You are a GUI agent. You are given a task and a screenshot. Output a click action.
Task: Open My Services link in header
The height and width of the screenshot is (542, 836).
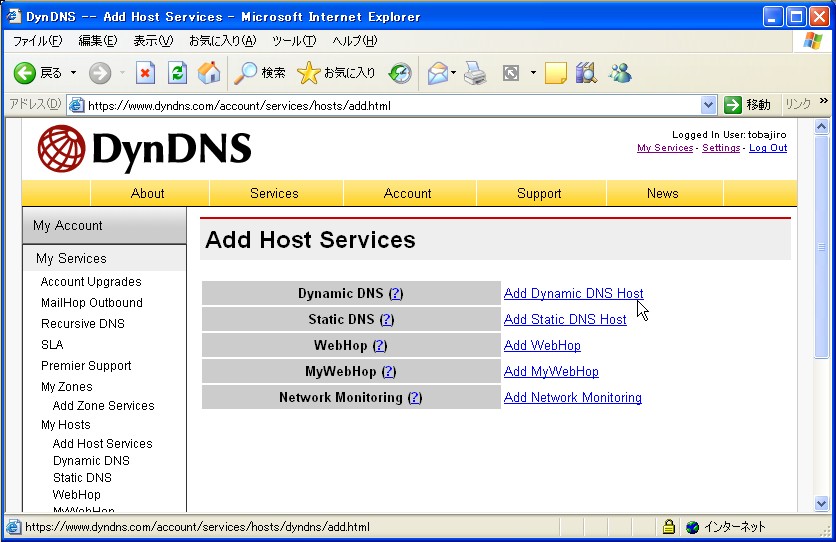tap(665, 148)
